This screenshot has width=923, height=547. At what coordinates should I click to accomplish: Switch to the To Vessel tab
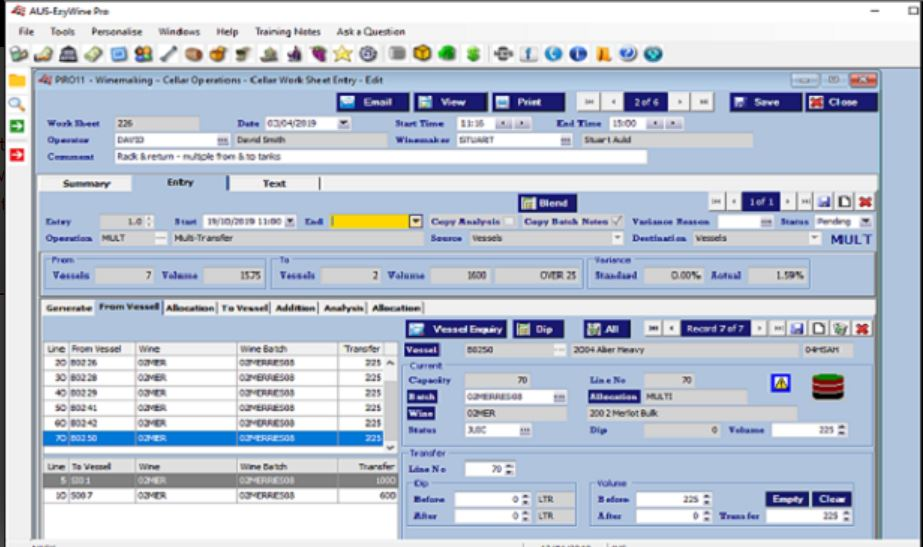[244, 307]
